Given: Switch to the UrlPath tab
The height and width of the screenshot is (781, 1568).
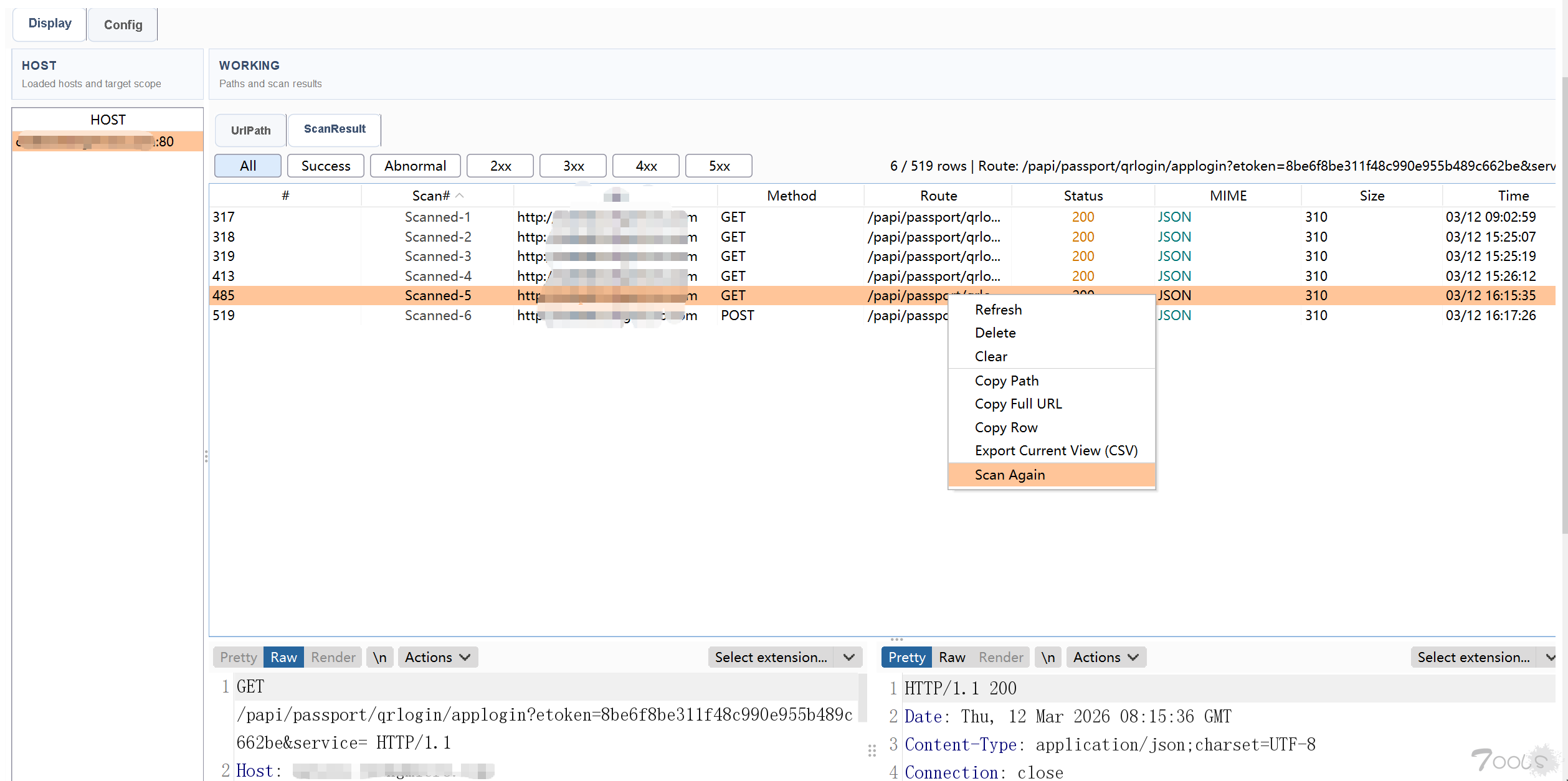Looking at the screenshot, I should (250, 130).
